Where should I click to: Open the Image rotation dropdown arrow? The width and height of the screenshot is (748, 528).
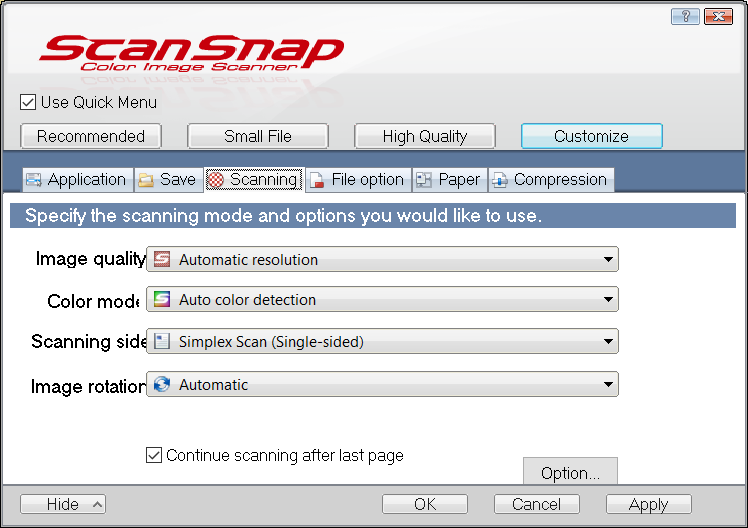tap(608, 384)
